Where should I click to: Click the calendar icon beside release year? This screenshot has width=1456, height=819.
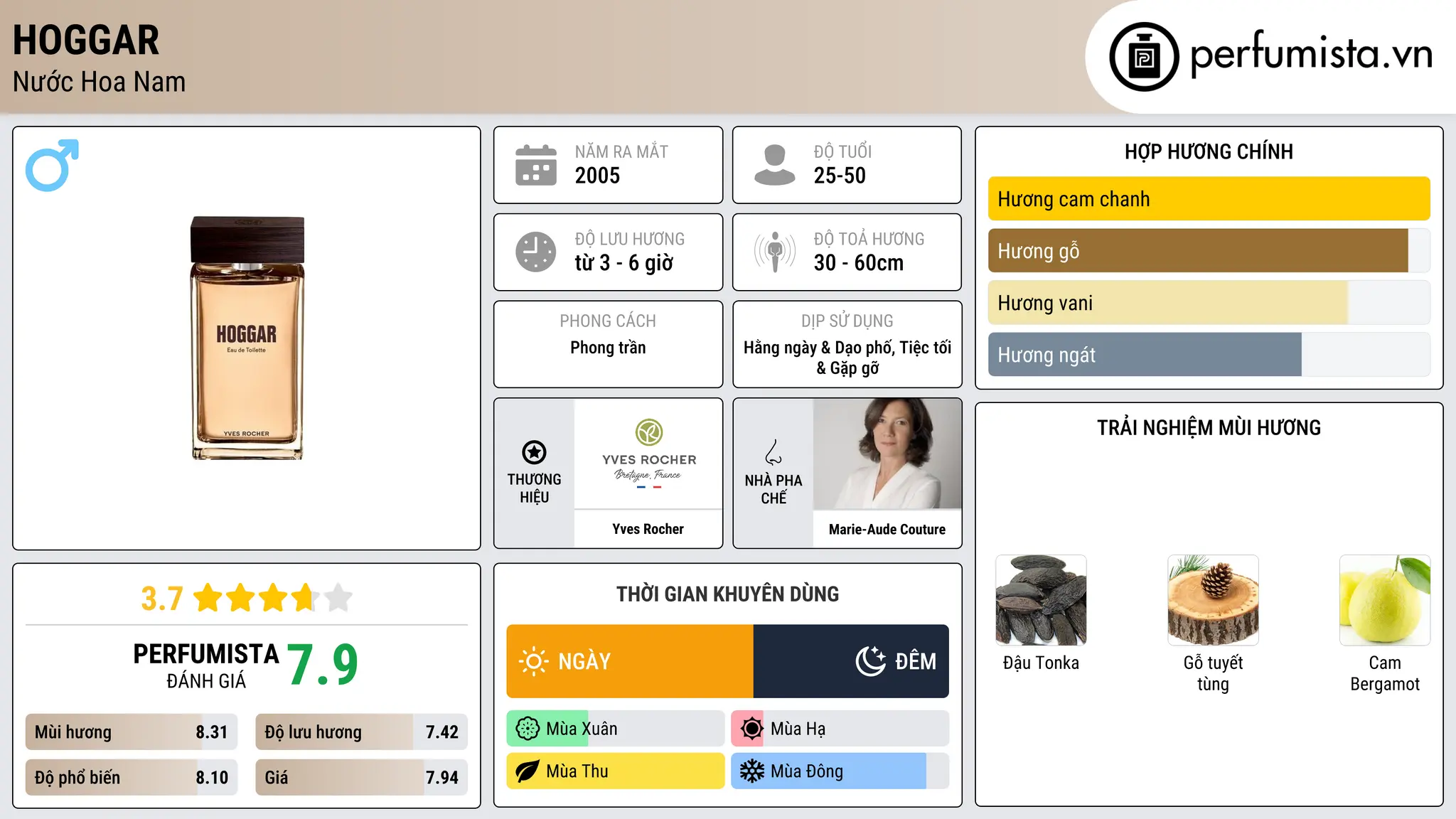point(536,165)
